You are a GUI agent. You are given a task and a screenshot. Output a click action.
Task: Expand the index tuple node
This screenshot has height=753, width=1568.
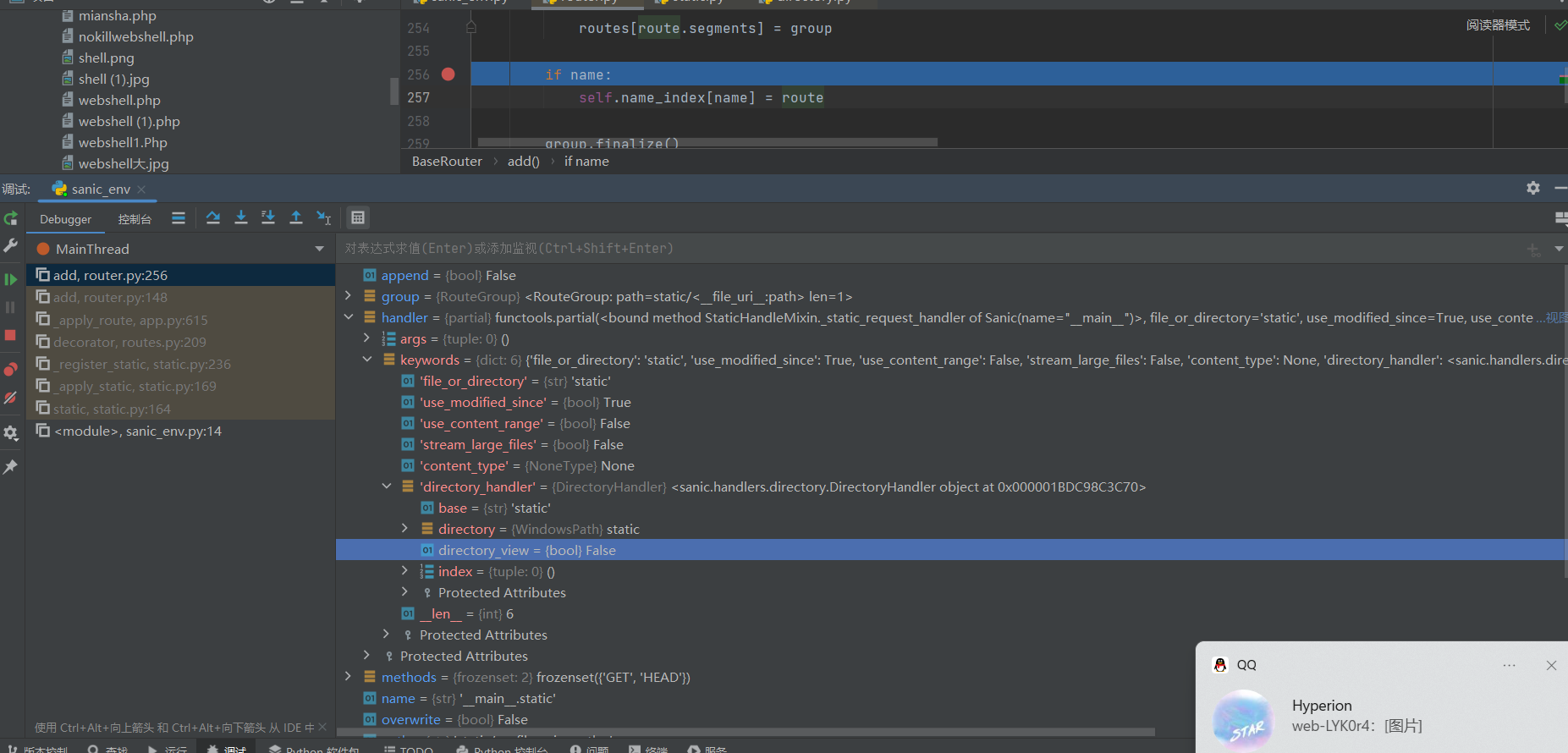tap(404, 571)
